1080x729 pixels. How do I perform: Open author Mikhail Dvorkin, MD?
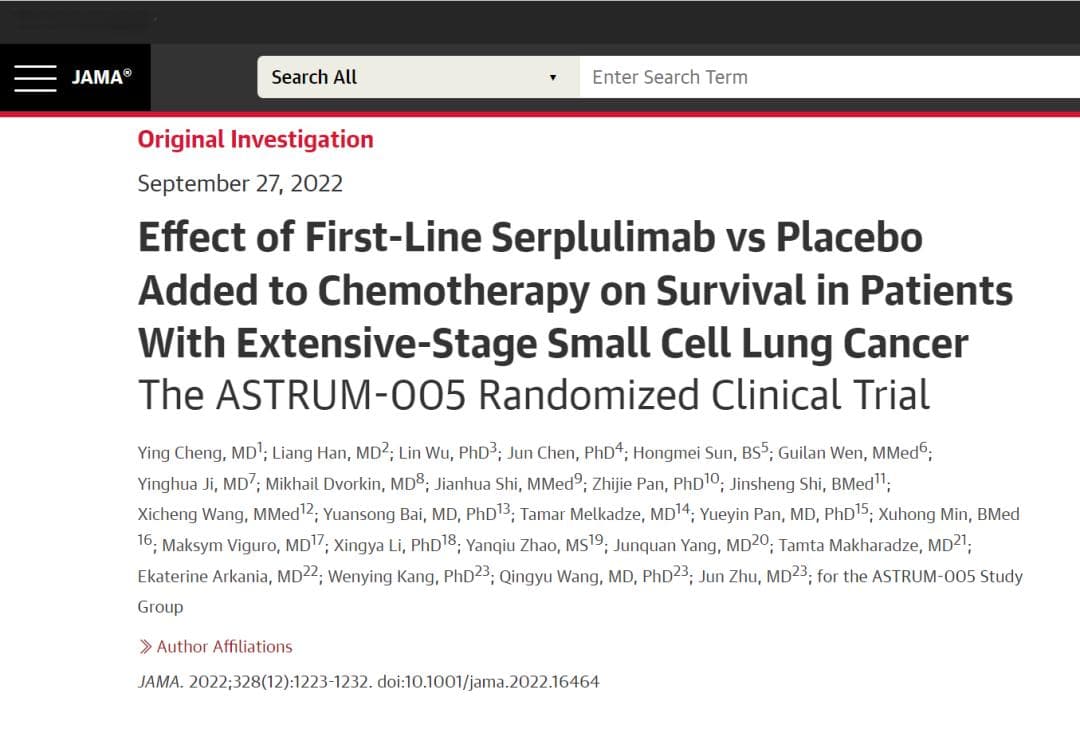pyautogui.click(x=340, y=484)
